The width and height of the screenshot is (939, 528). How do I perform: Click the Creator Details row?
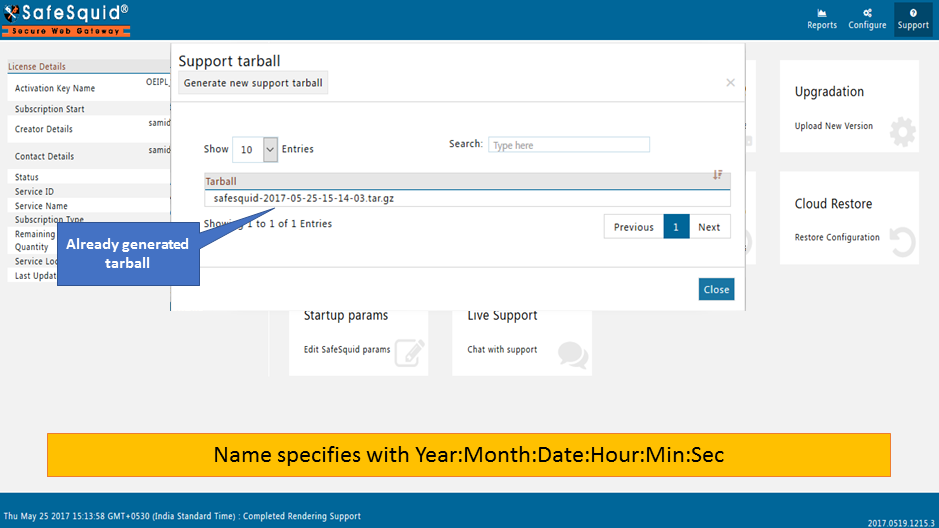tap(89, 129)
